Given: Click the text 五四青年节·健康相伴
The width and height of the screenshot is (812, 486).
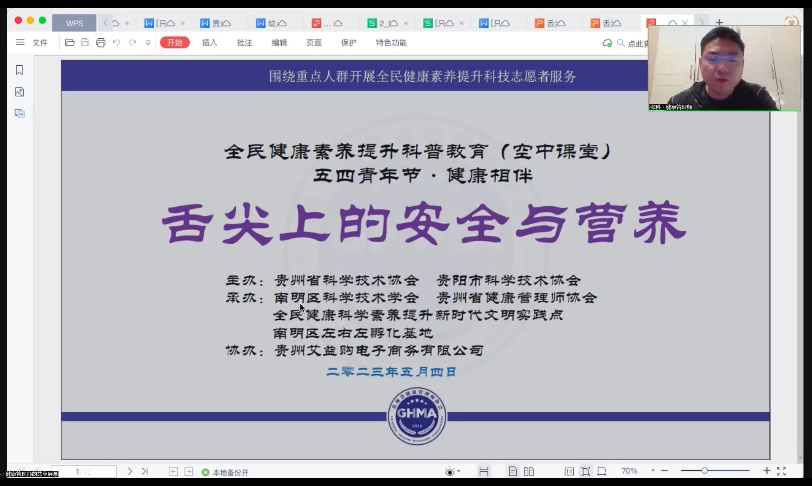Looking at the screenshot, I should [423, 176].
